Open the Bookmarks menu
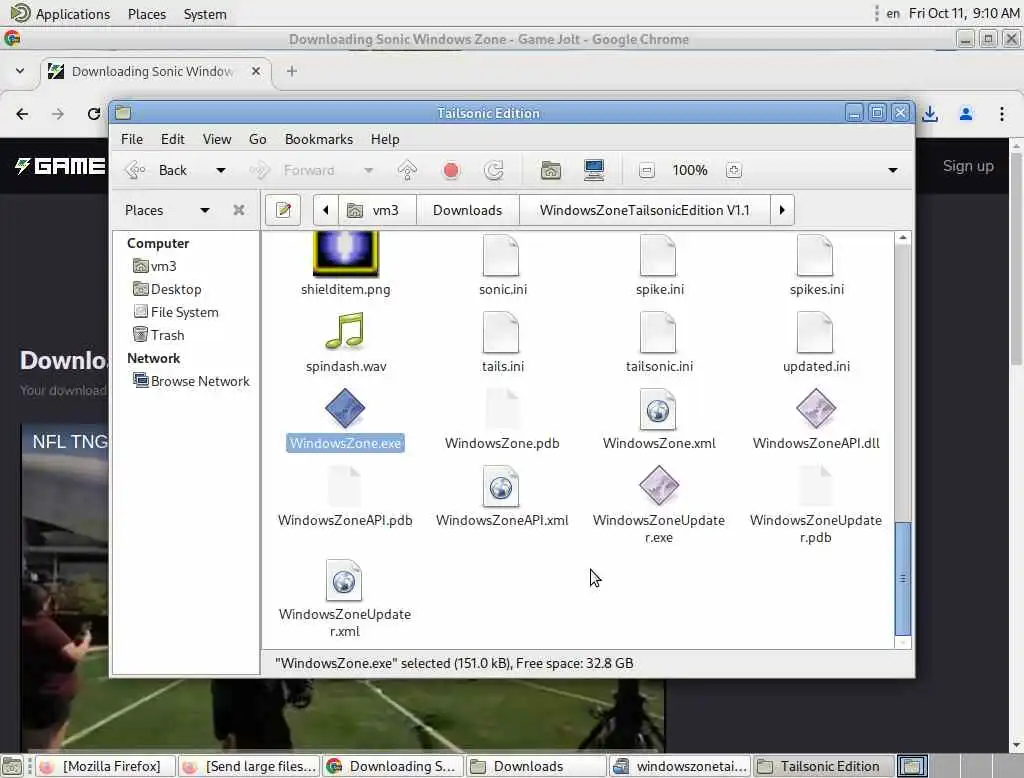Screen dimensions: 1024x778 319,139
